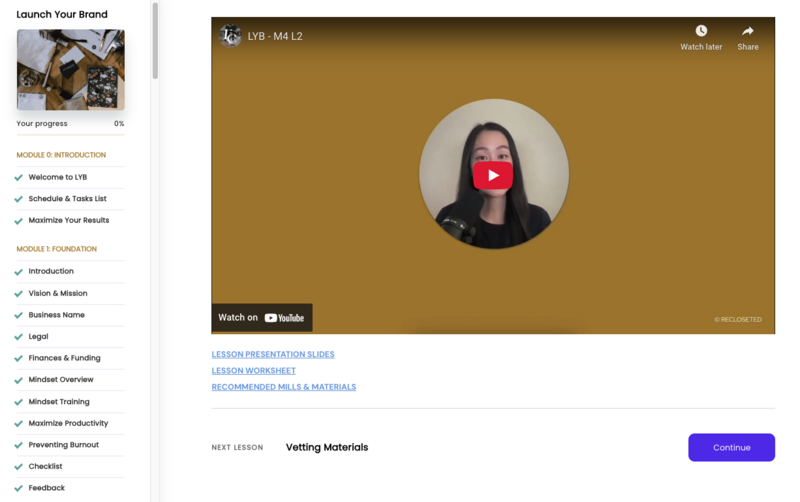800x502 pixels.
Task: Click the Share arrow icon
Action: click(x=747, y=31)
